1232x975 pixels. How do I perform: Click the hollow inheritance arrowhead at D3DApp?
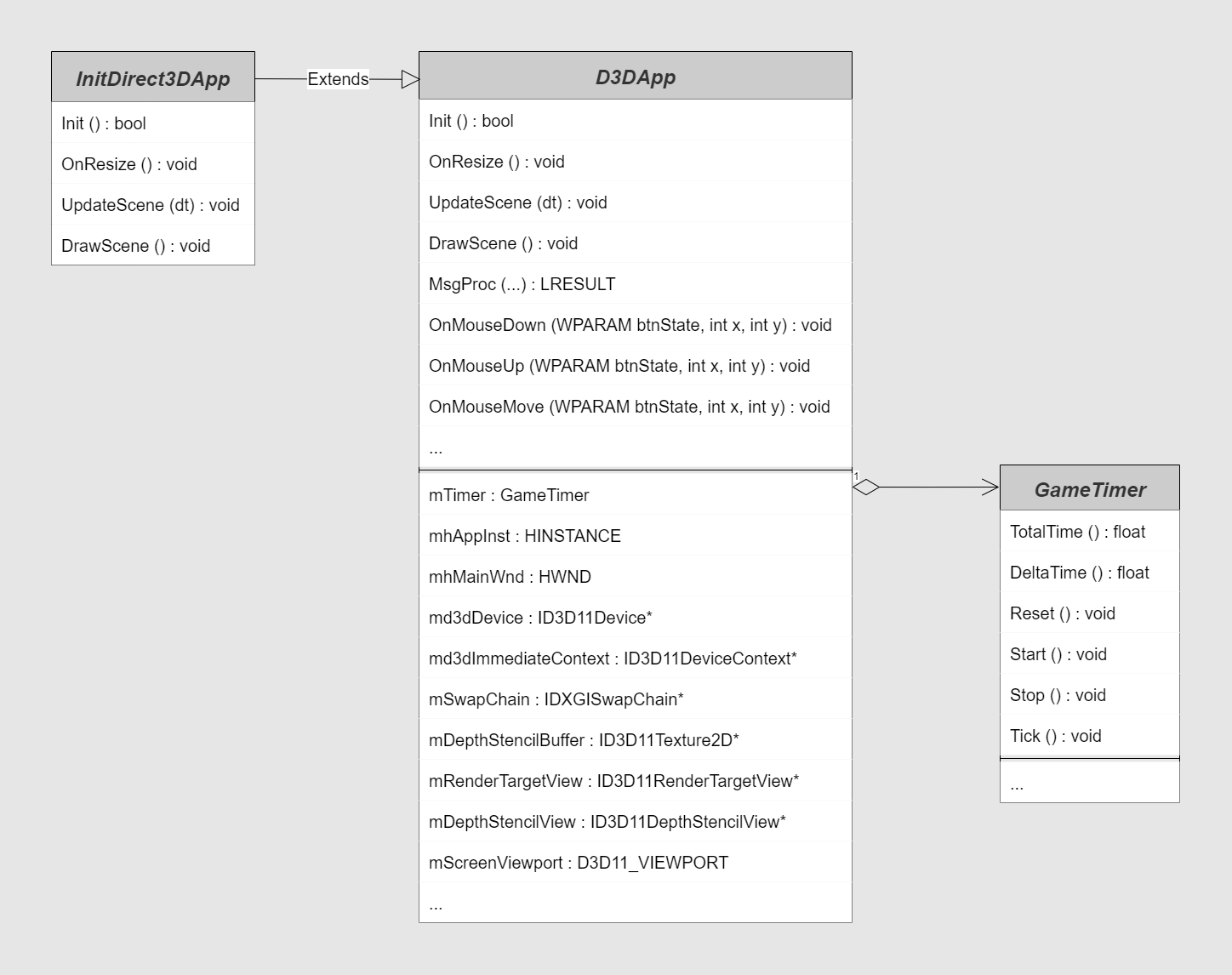(x=410, y=79)
